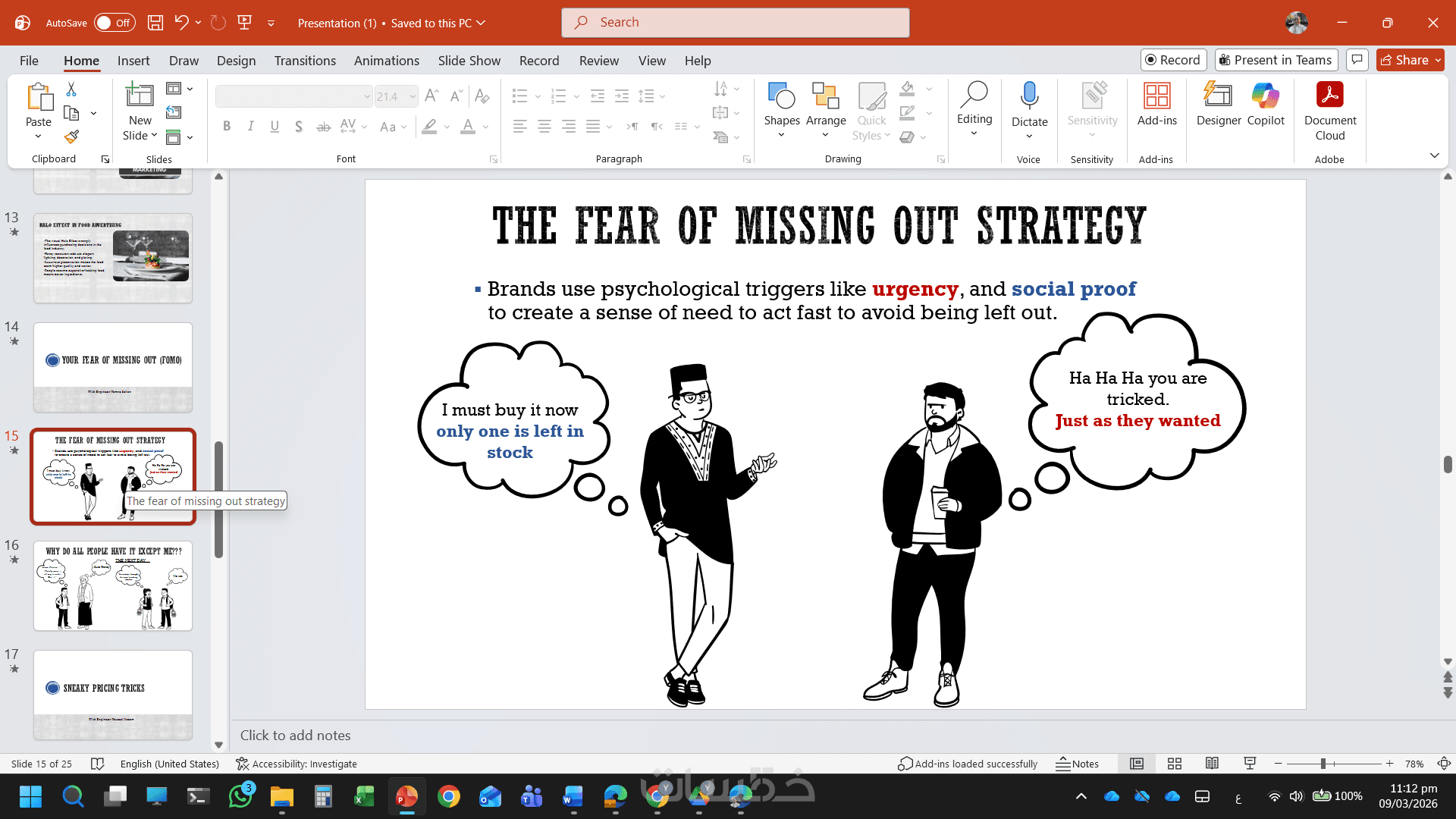This screenshot has height=819, width=1456.
Task: Click the Present in Teams button
Action: click(x=1276, y=60)
